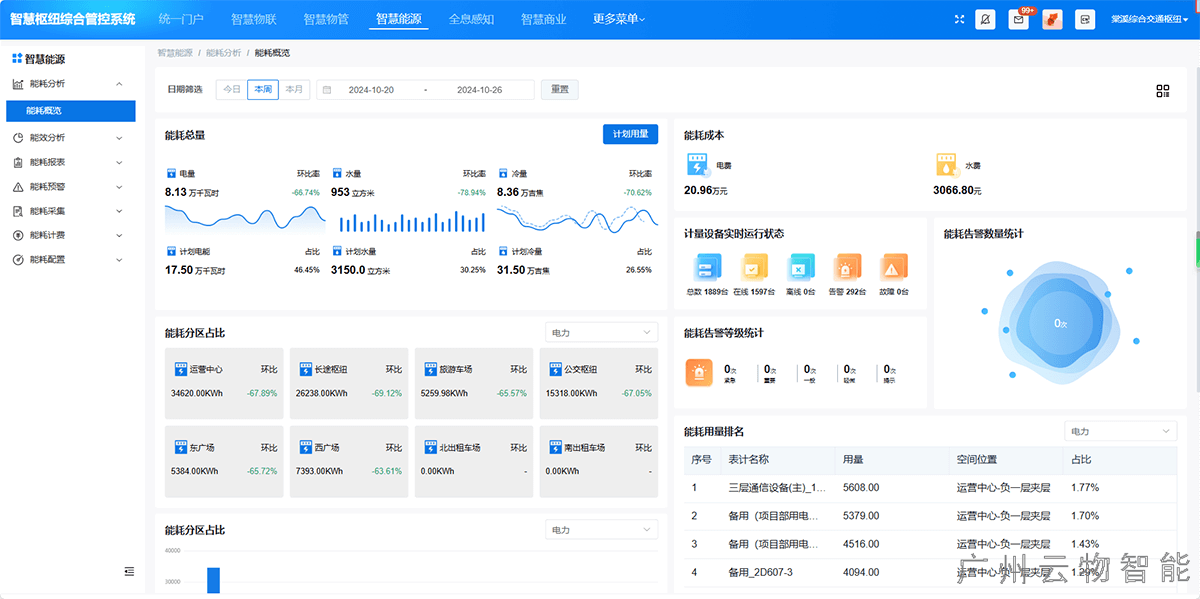Switch date filter to 今日
This screenshot has height=599, width=1200.
(232, 89)
